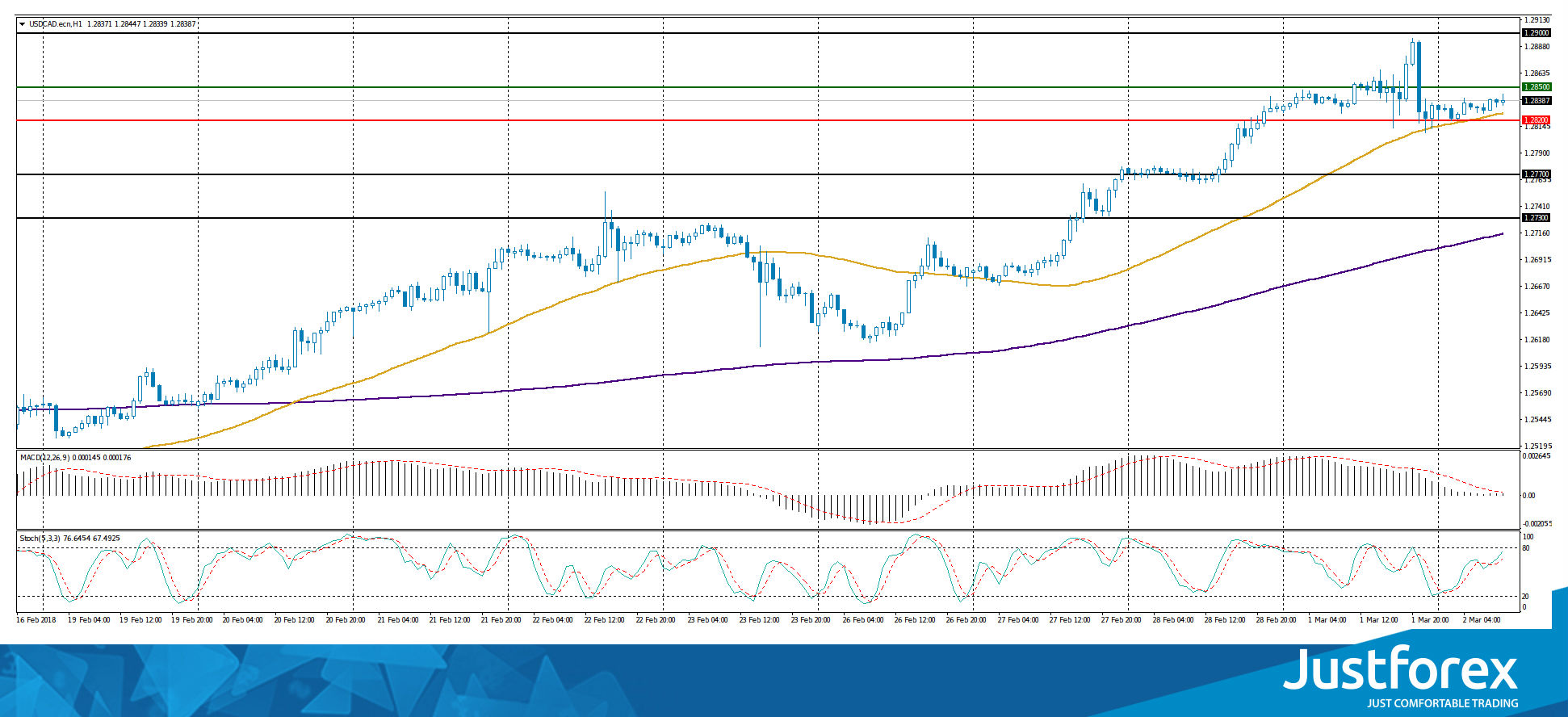Select the 1.27700 support level price tag
The image size is (1568, 717).
(x=1536, y=174)
